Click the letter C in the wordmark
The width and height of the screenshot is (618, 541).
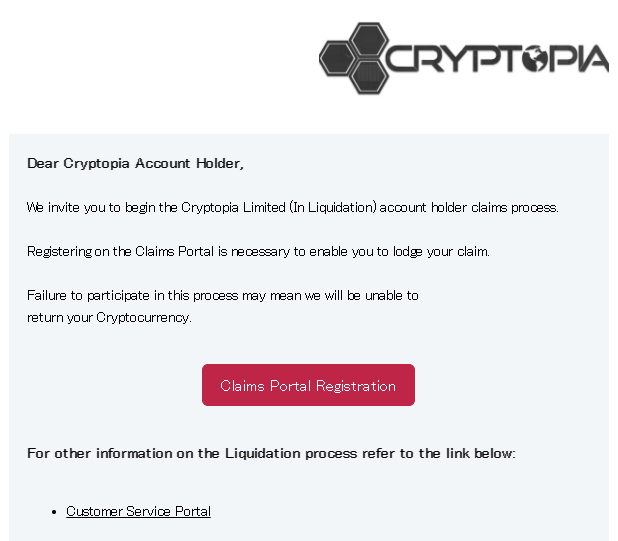click(x=403, y=60)
